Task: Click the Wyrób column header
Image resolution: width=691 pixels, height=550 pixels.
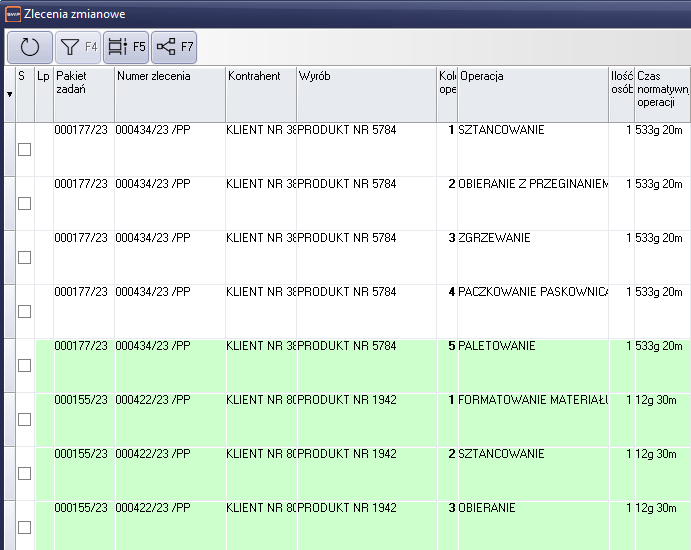Action: [x=365, y=77]
